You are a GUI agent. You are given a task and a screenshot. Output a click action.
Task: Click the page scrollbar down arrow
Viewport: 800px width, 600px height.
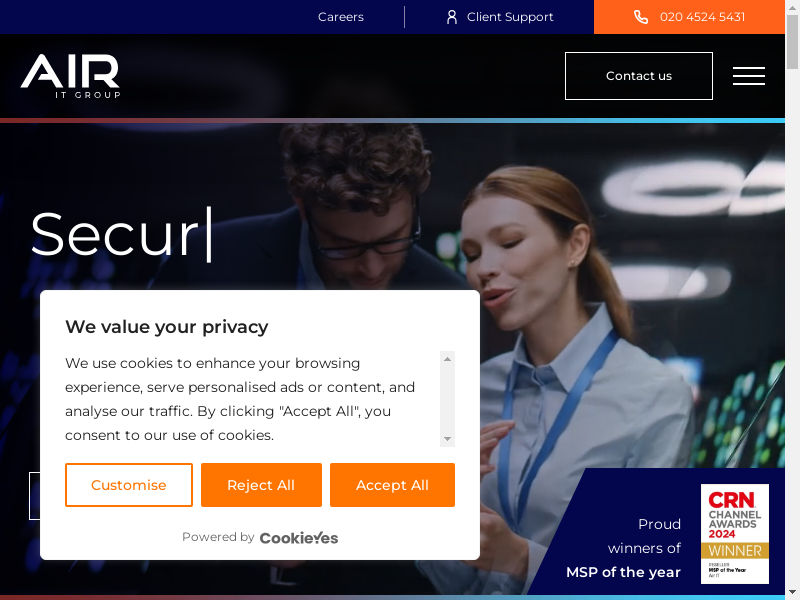coord(792,594)
